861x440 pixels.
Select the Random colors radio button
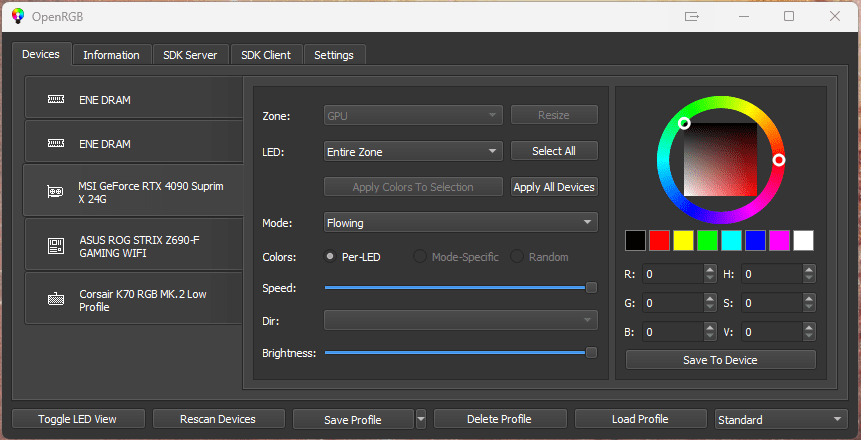click(517, 257)
